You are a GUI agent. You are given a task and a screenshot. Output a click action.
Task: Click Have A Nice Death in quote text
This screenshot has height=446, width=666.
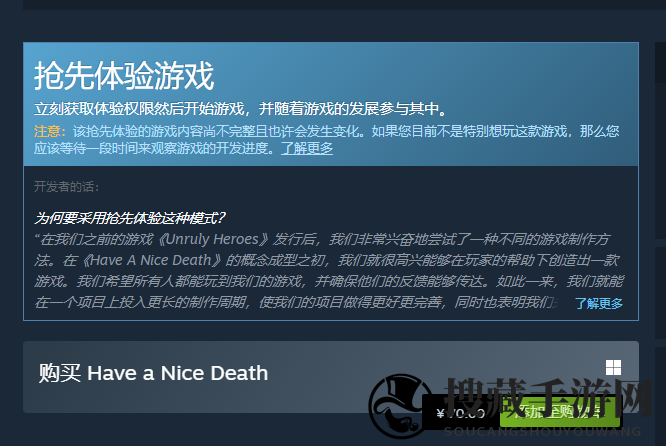point(151,260)
